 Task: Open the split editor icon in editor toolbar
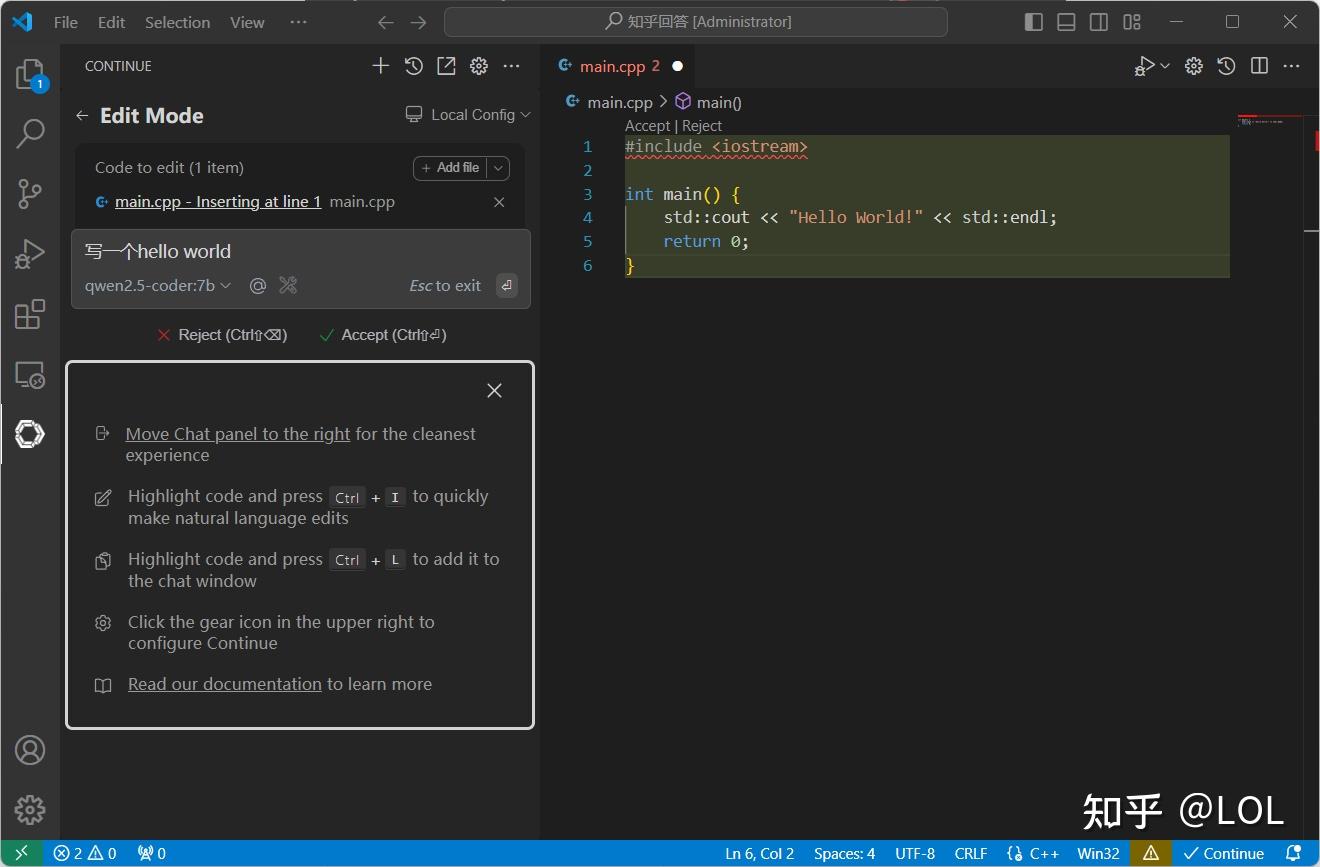click(1259, 65)
